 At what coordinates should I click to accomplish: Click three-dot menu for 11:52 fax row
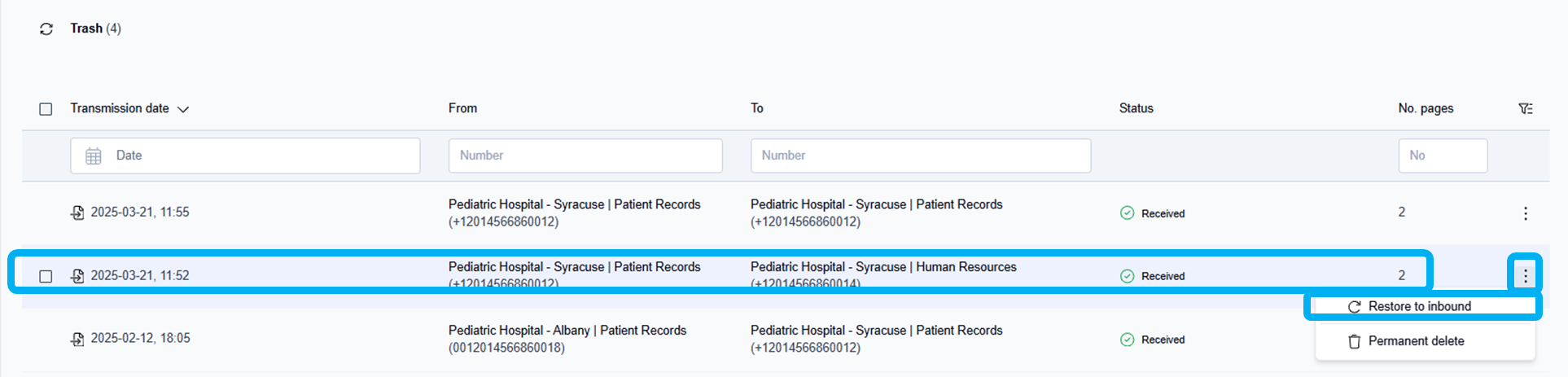point(1525,276)
